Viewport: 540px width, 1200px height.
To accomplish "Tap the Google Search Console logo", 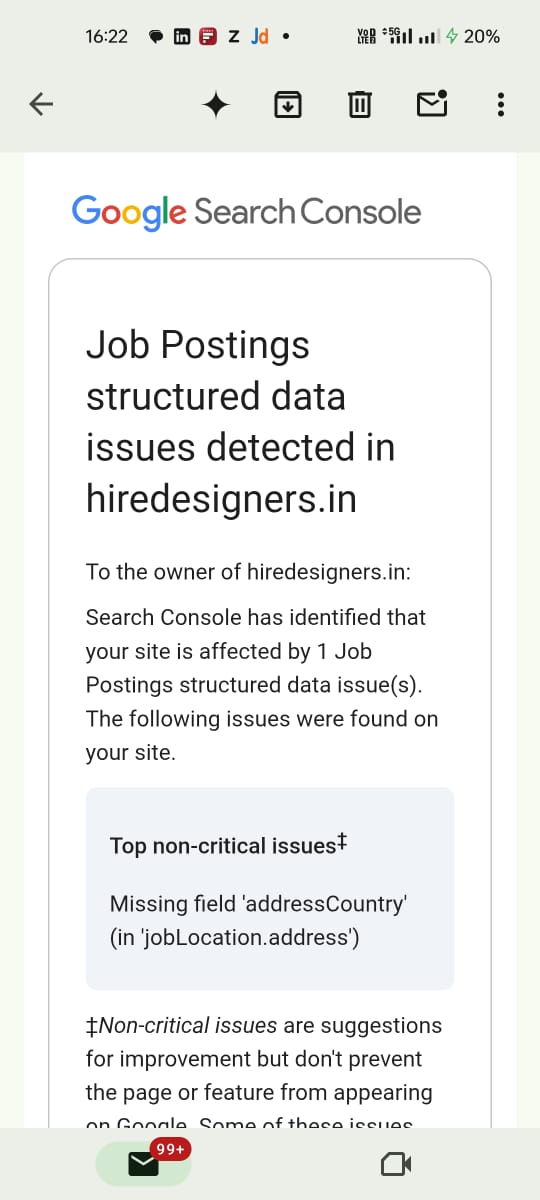I will [246, 212].
